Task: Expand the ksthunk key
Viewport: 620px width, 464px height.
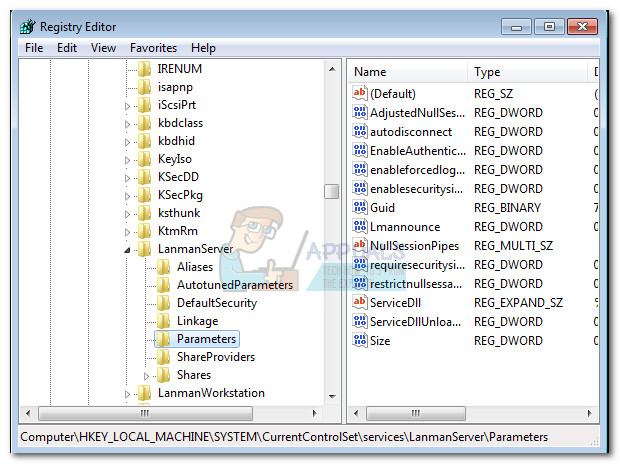Action: [127, 214]
